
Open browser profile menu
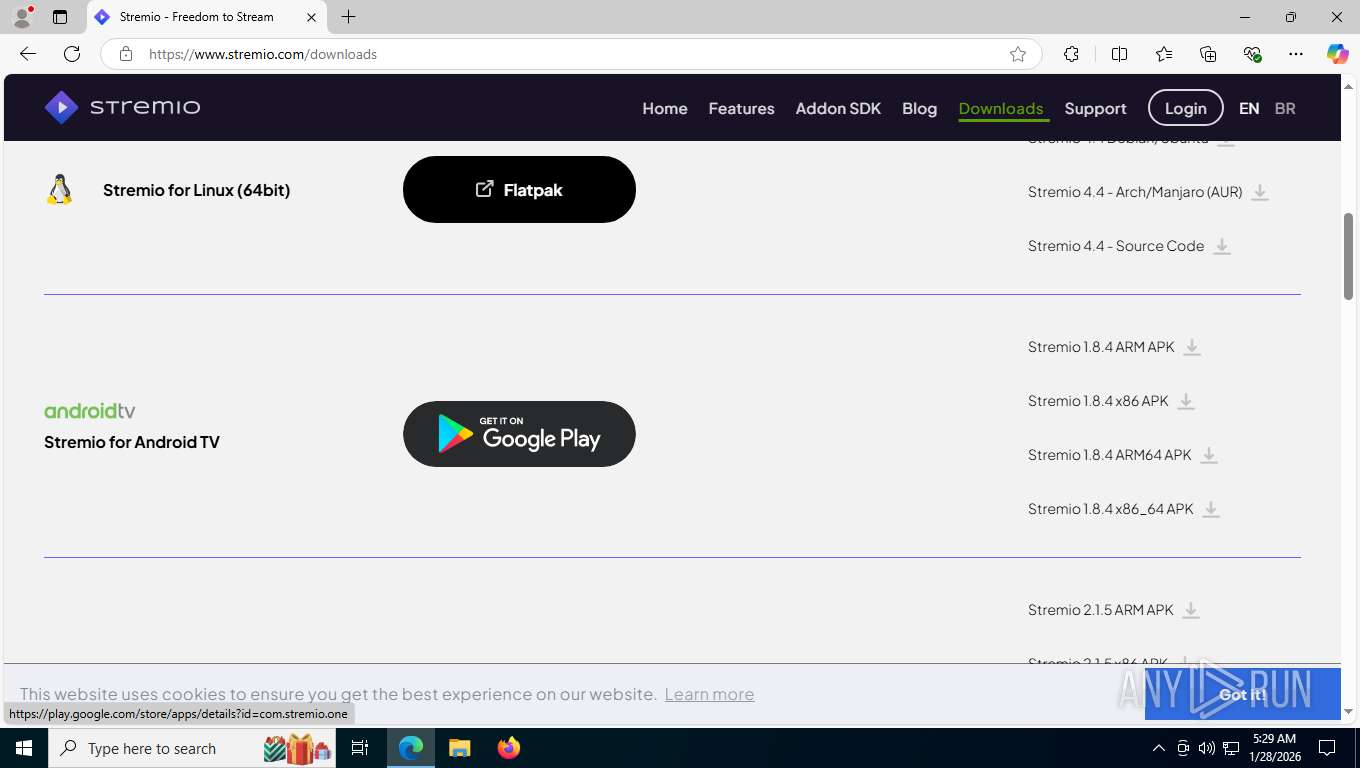click(x=22, y=17)
